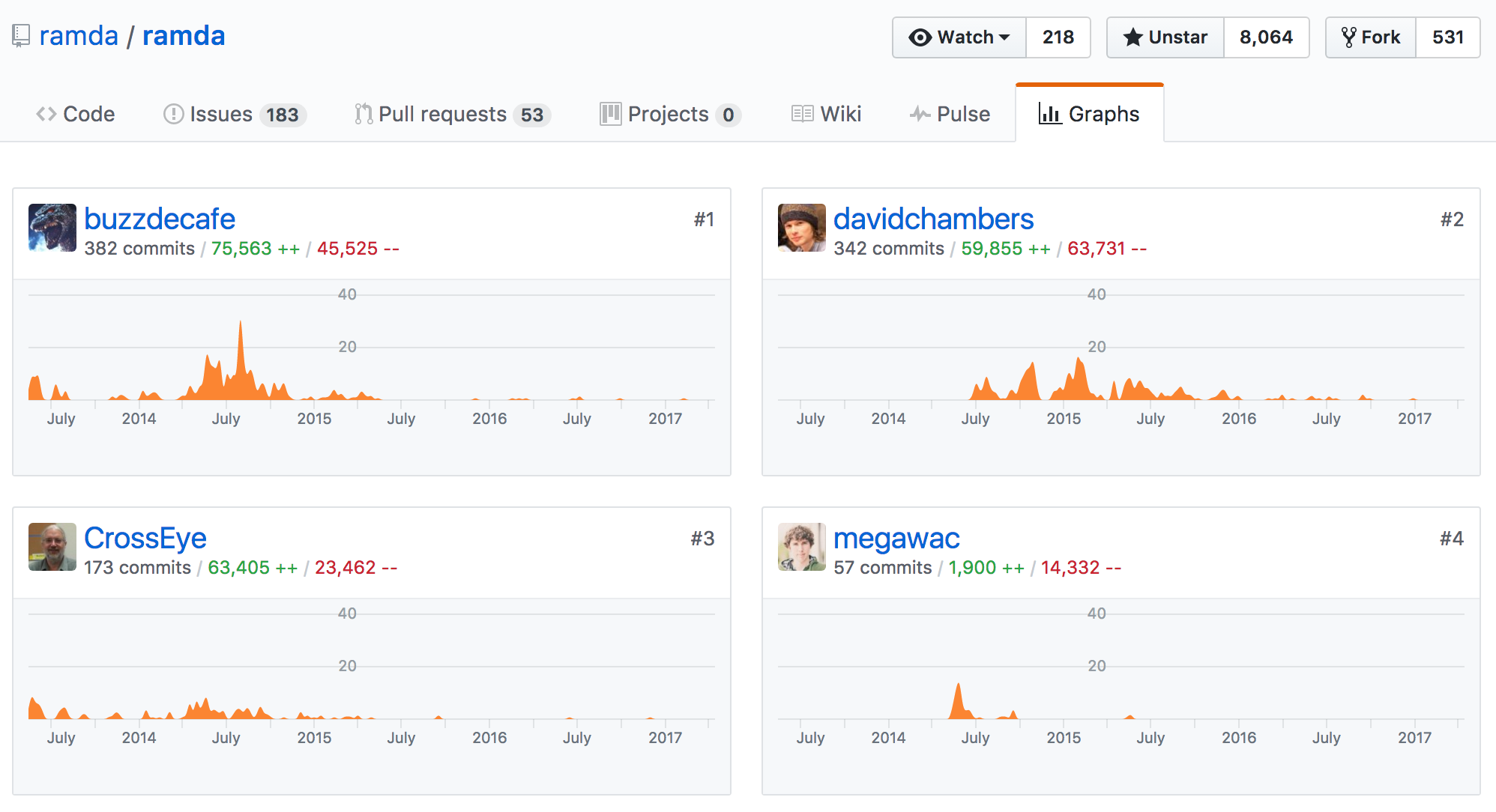
Task: Click buzzdecafe's avatar image
Action: tap(52, 228)
